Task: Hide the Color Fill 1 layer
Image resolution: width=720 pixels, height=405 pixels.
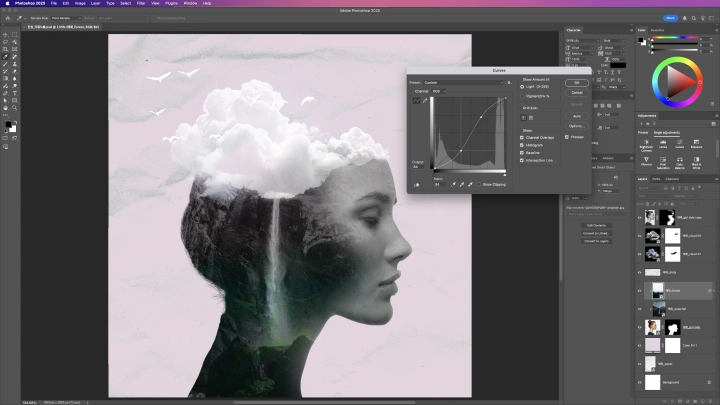Action: point(640,345)
